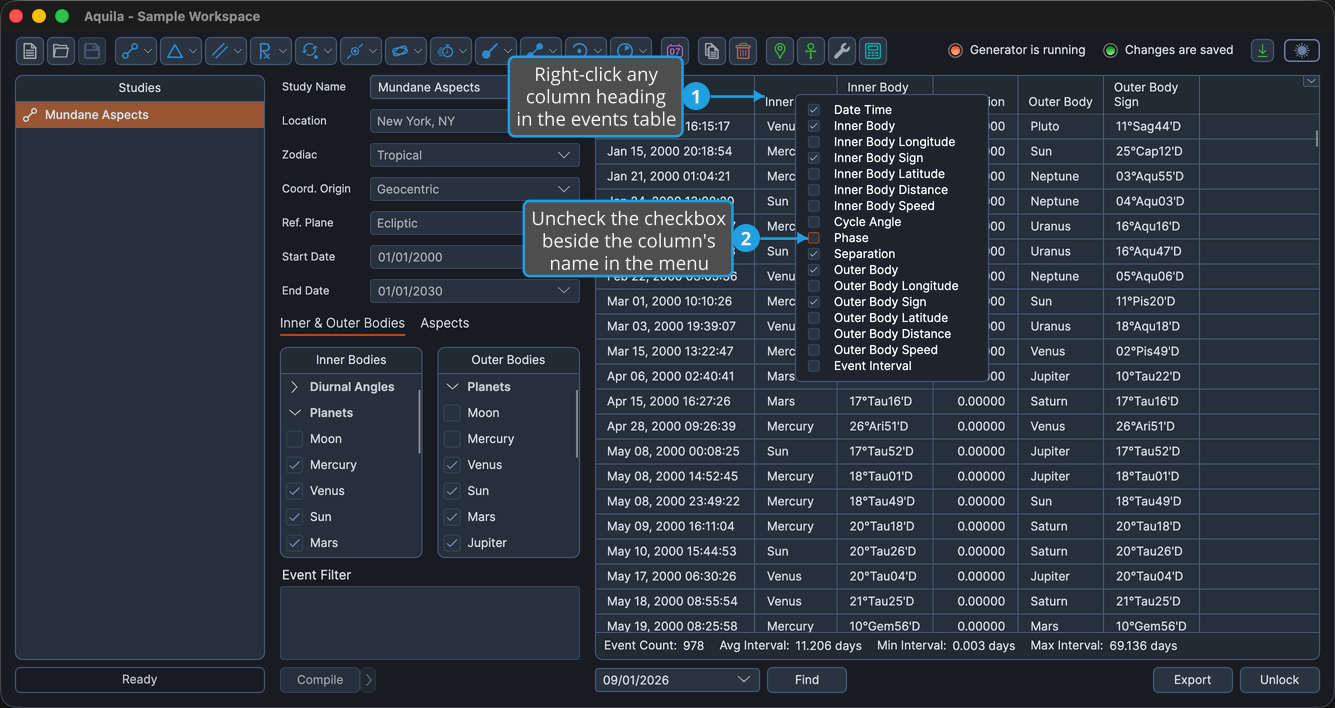Collapse the Planets group in Inner Bodies
Image resolution: width=1335 pixels, height=708 pixels.
tap(294, 413)
